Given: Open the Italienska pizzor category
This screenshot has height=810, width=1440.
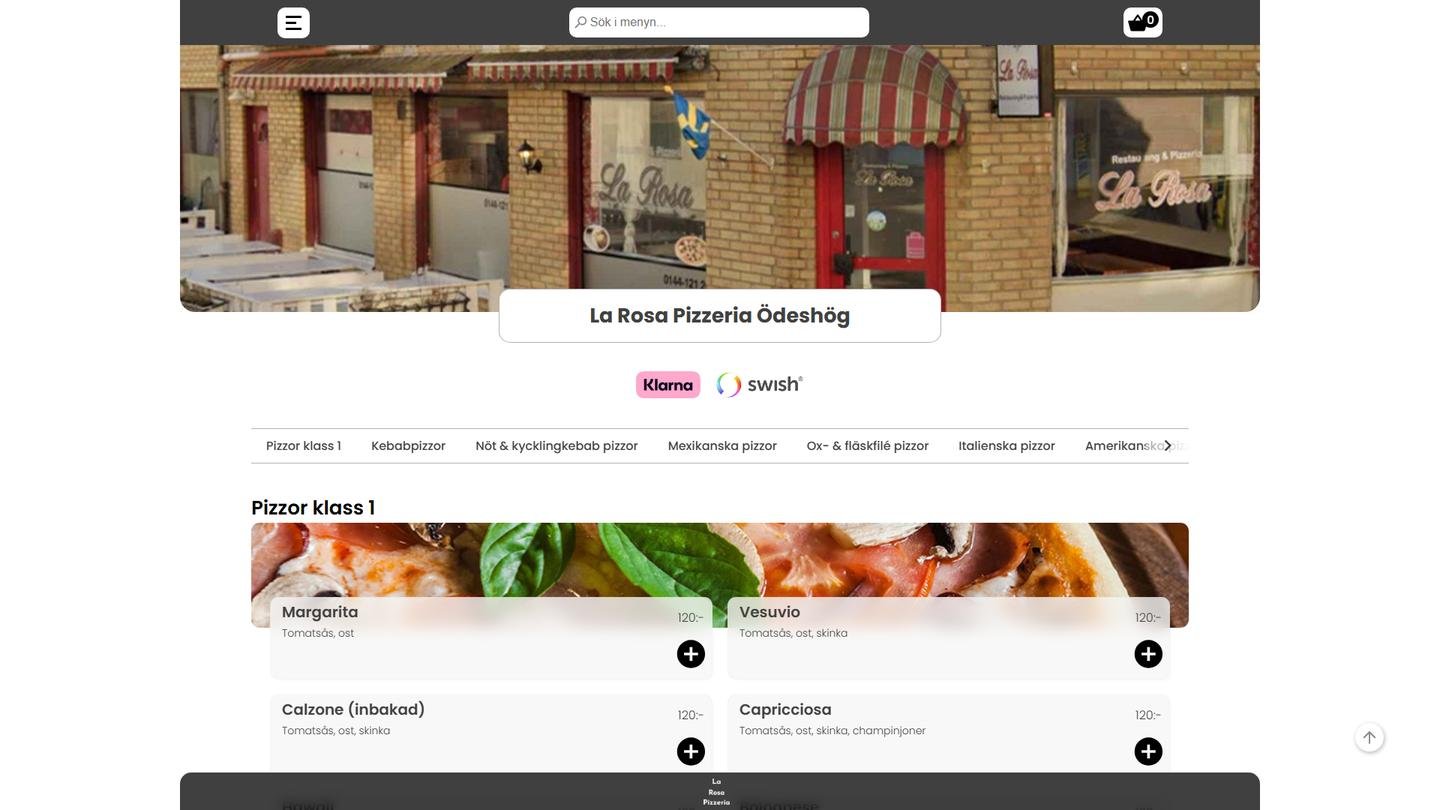Looking at the screenshot, I should 1007,446.
